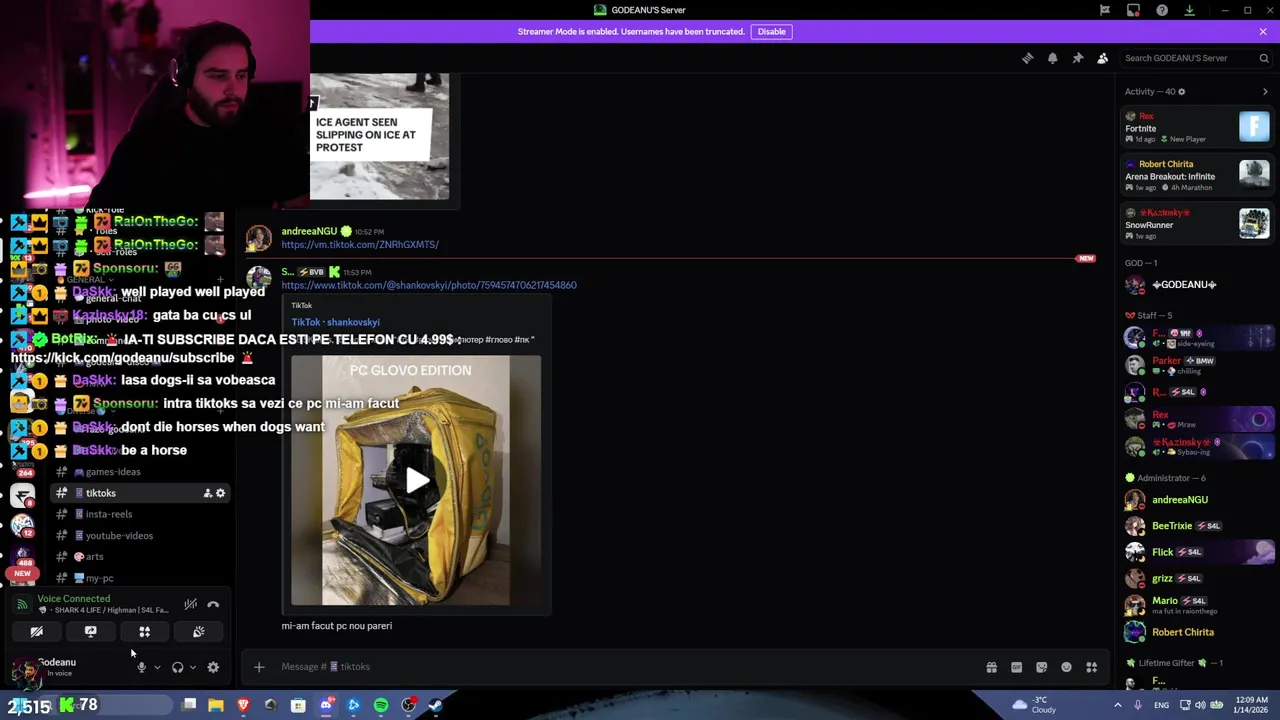Open the quests flag icon in title bar

click(x=1105, y=10)
